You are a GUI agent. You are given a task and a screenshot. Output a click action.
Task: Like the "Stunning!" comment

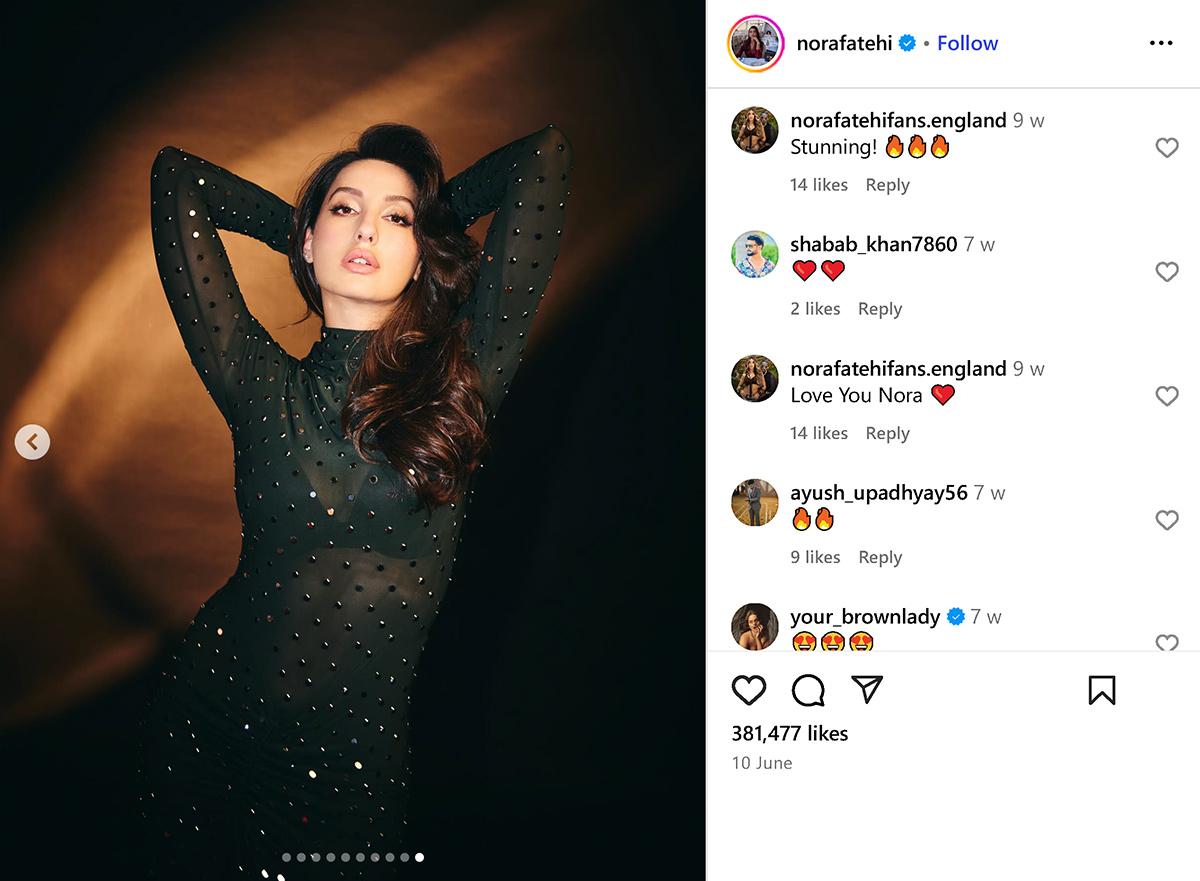1166,148
